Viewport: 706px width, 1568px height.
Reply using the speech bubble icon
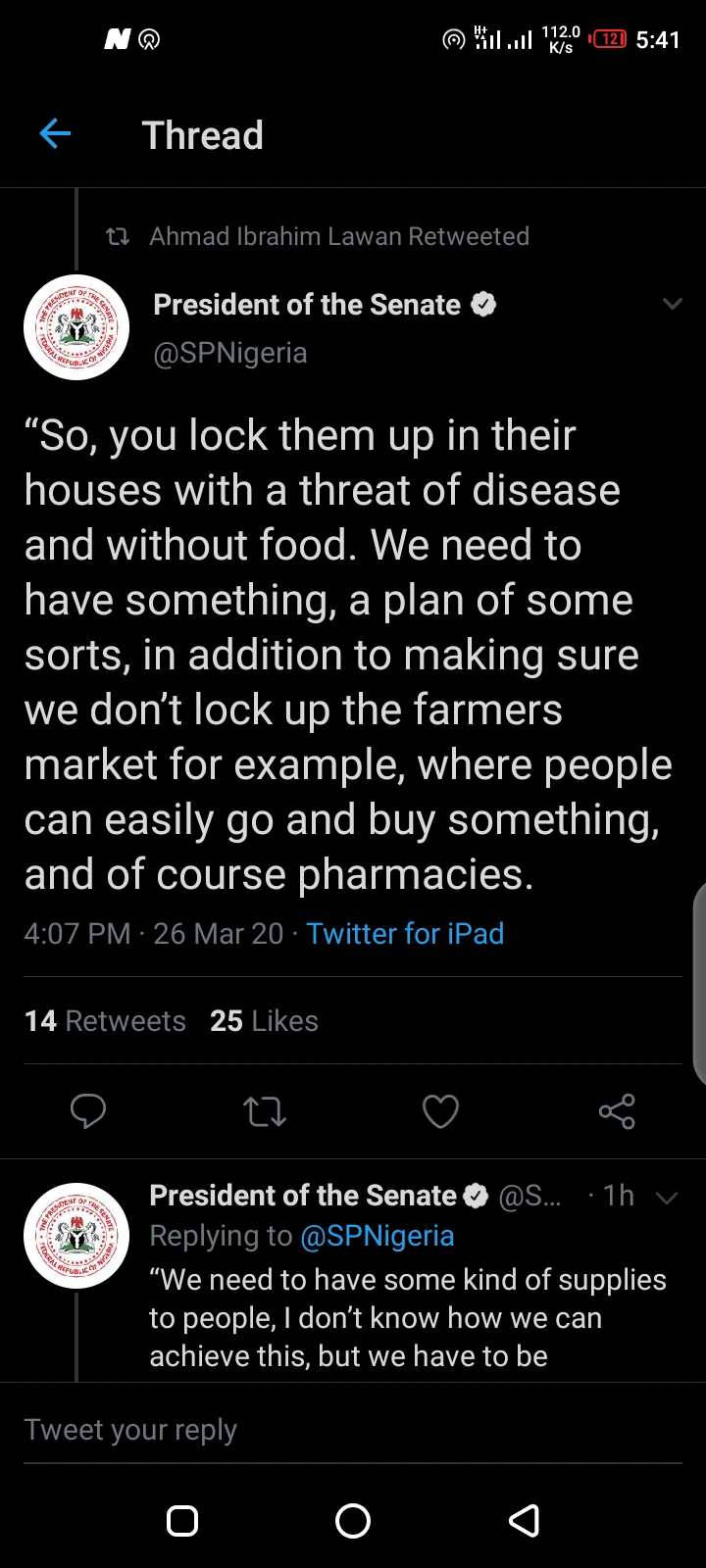88,1111
